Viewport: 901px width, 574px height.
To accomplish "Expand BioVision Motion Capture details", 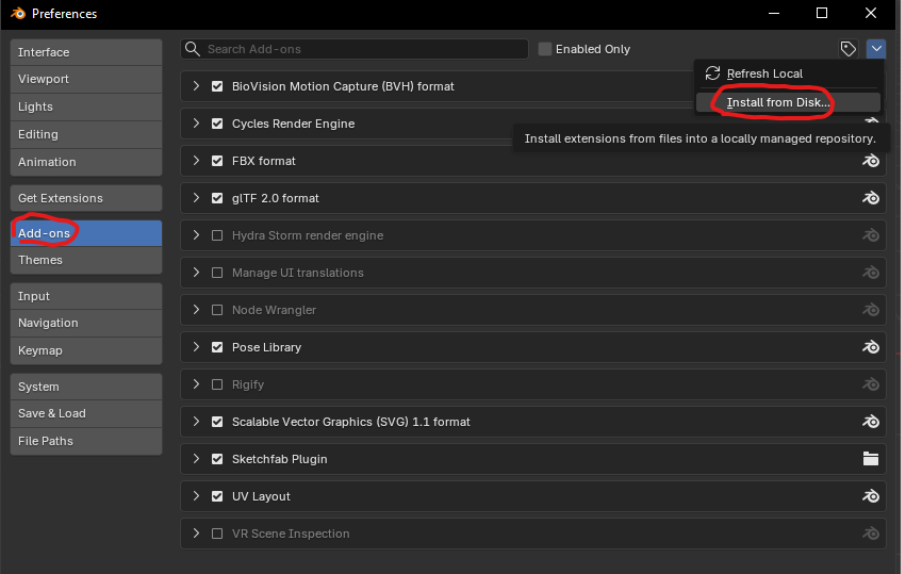I will (196, 86).
